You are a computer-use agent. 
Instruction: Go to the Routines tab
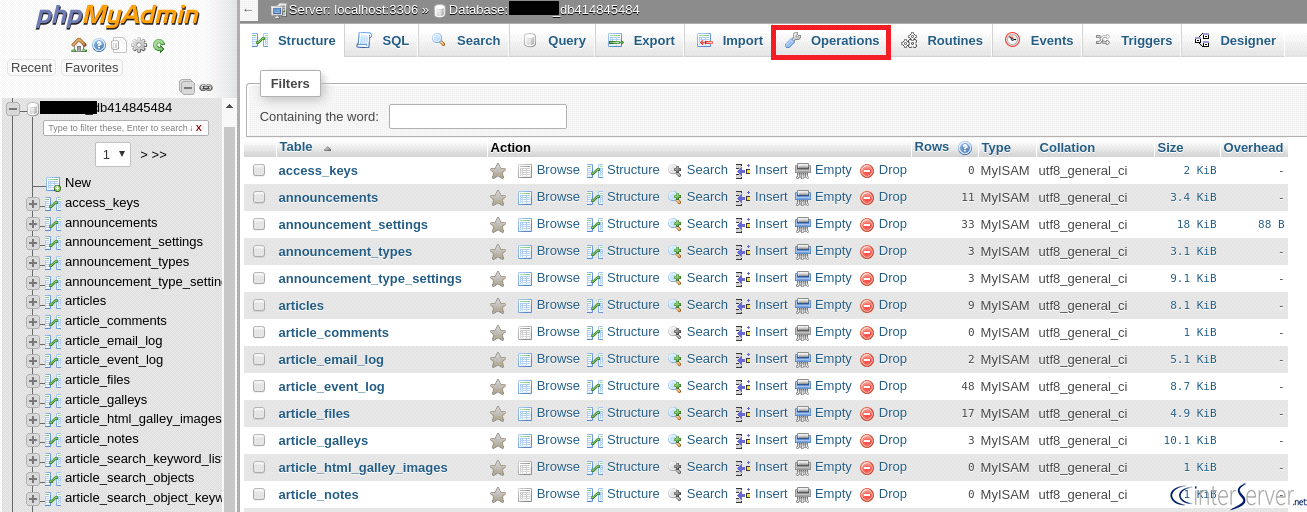[942, 41]
